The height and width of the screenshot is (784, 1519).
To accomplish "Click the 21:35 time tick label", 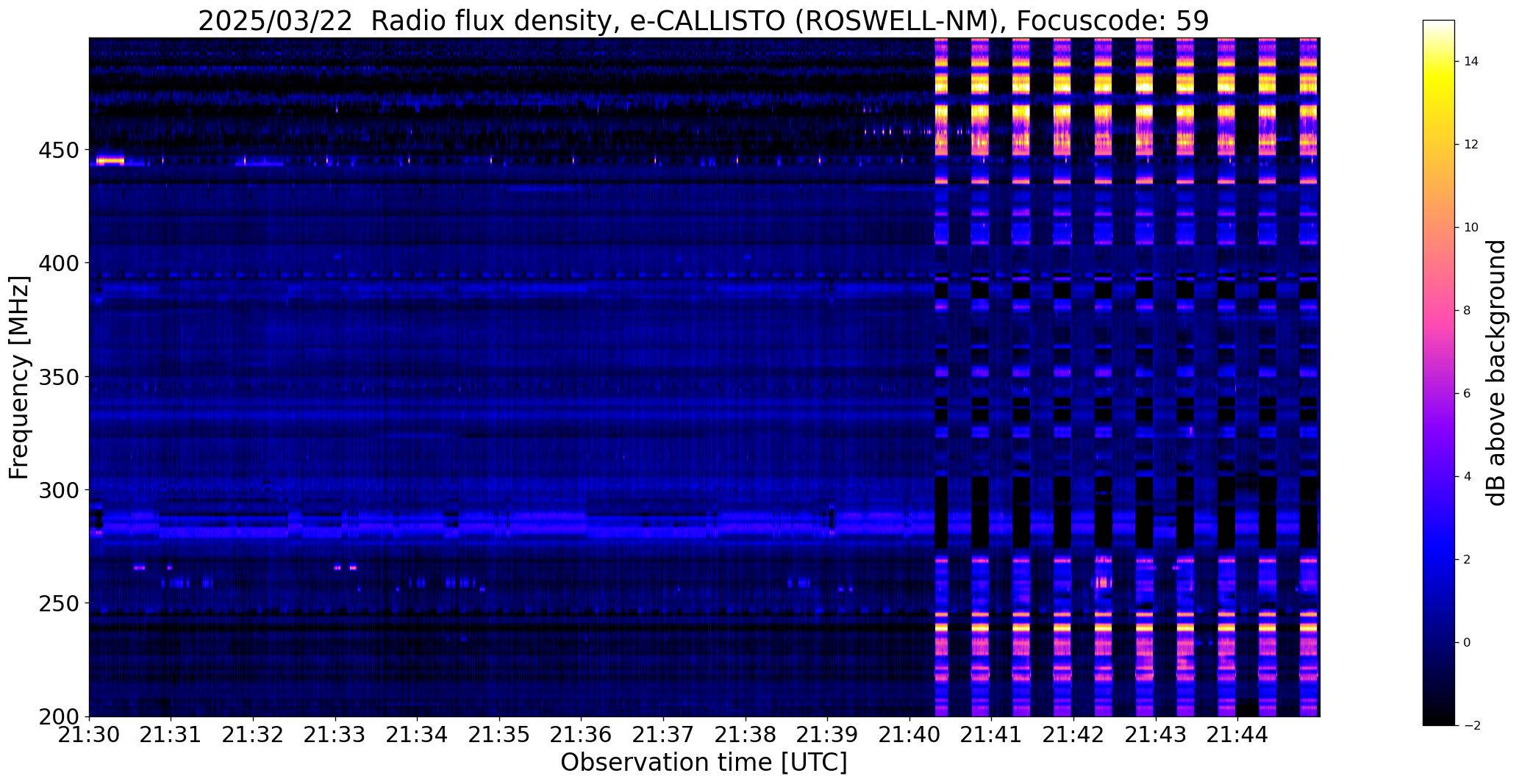I will 500,735.
